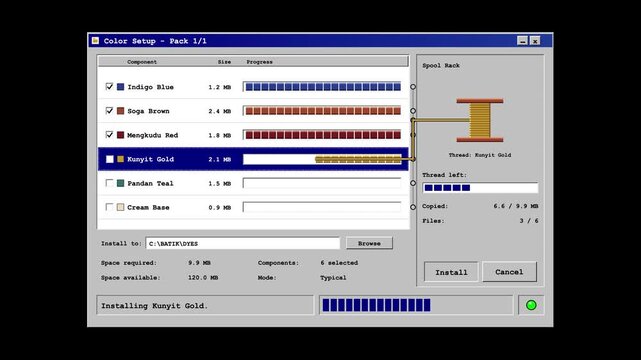Screen dimensions: 641x360
Task: Select the Mengkudu Red progress bar
Action: [x=322, y=135]
